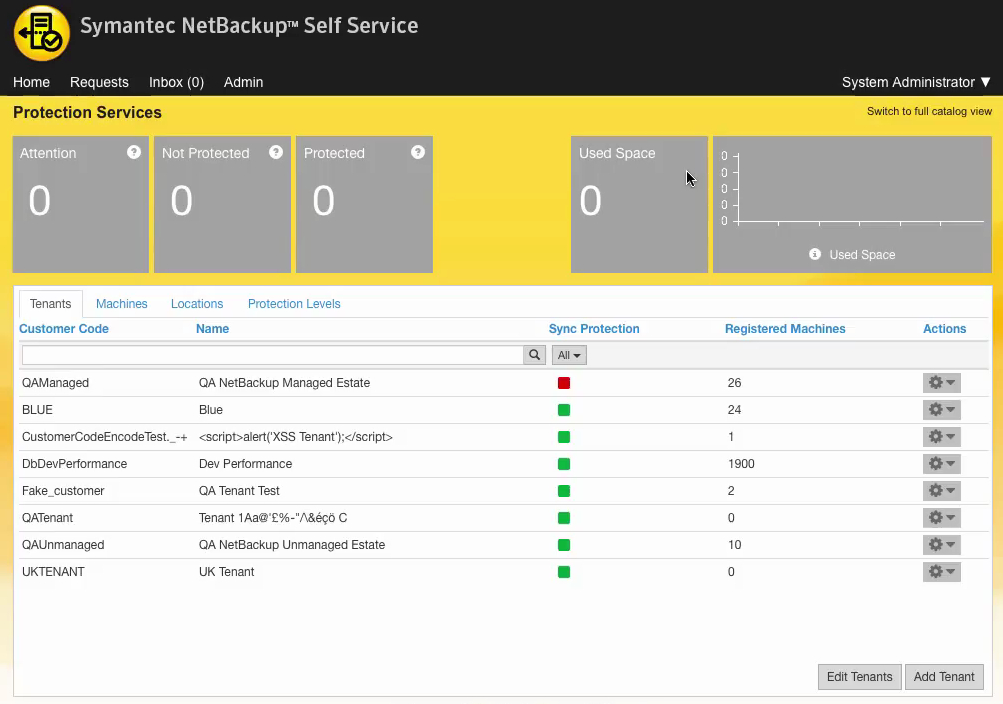Click the Fake_customer green sync indicator
The image size is (1003, 704).
564,491
